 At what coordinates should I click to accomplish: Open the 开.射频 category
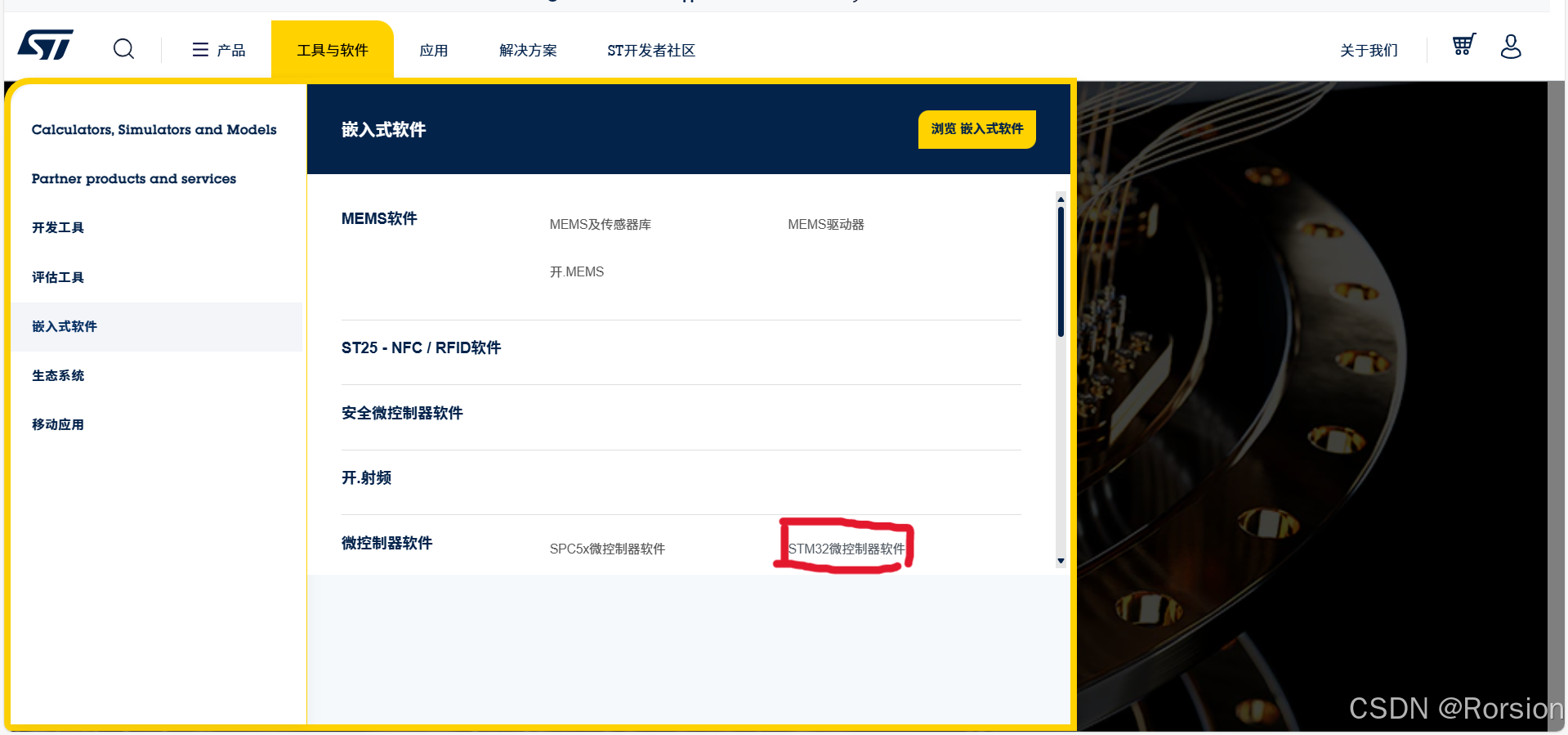click(x=366, y=477)
